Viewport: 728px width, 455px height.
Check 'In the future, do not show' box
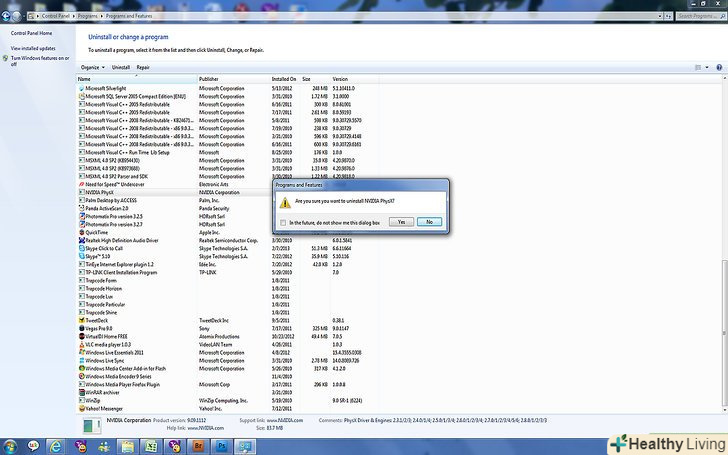(284, 222)
